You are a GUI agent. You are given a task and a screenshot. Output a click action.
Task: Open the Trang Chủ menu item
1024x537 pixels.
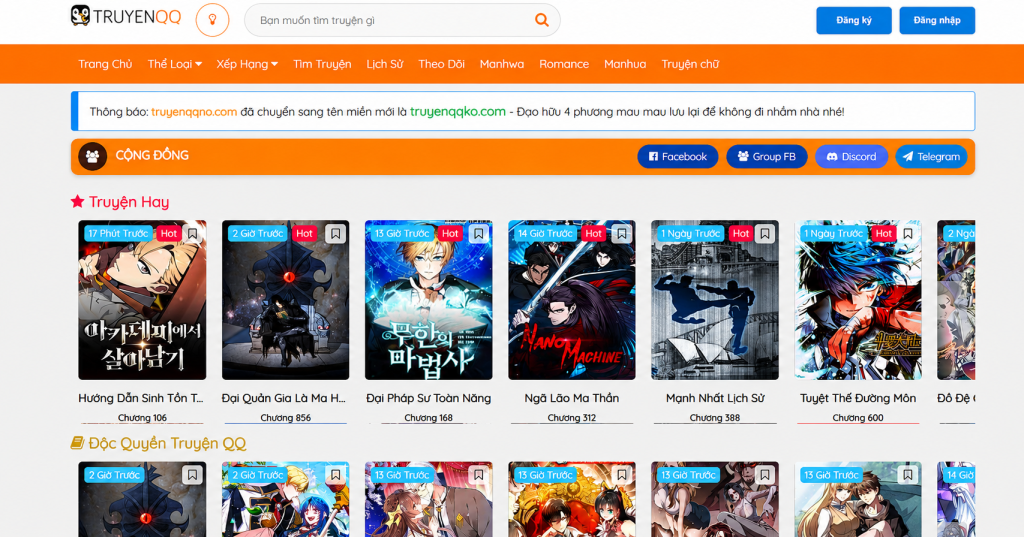105,64
